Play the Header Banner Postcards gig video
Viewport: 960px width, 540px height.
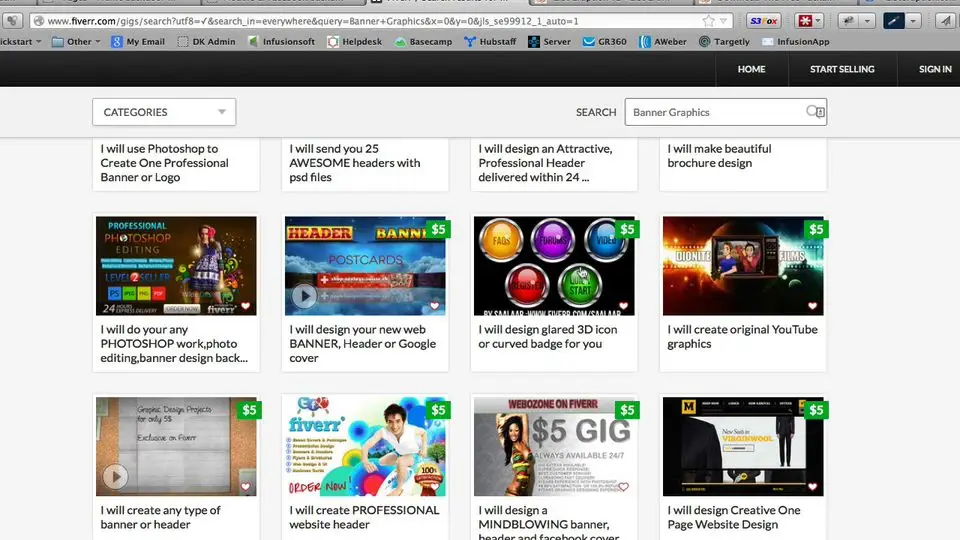(304, 296)
